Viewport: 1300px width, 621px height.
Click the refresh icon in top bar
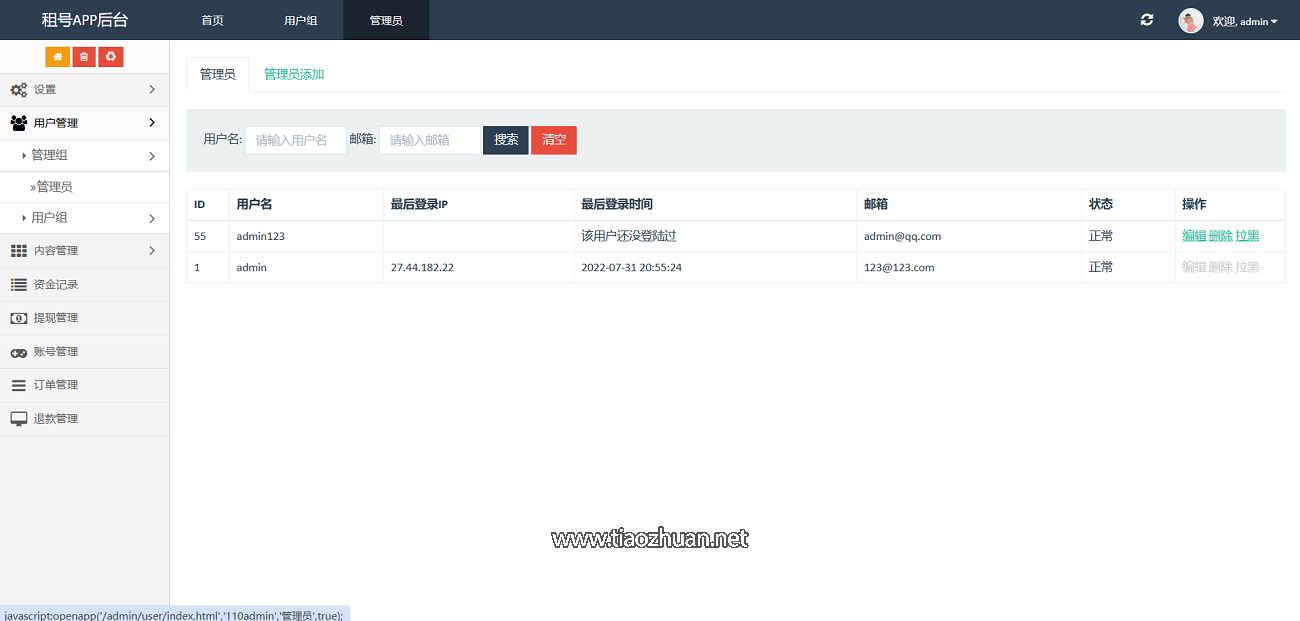[1147, 20]
